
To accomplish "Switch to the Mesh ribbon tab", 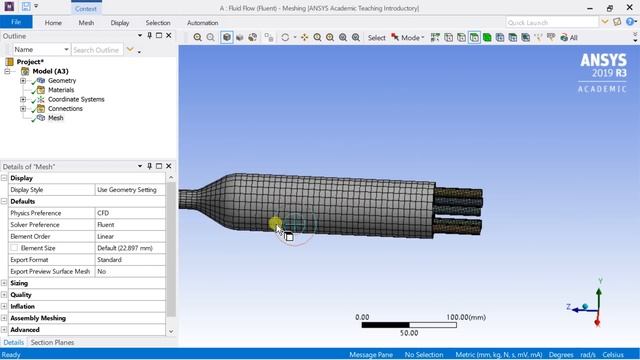I will pyautogui.click(x=86, y=23).
